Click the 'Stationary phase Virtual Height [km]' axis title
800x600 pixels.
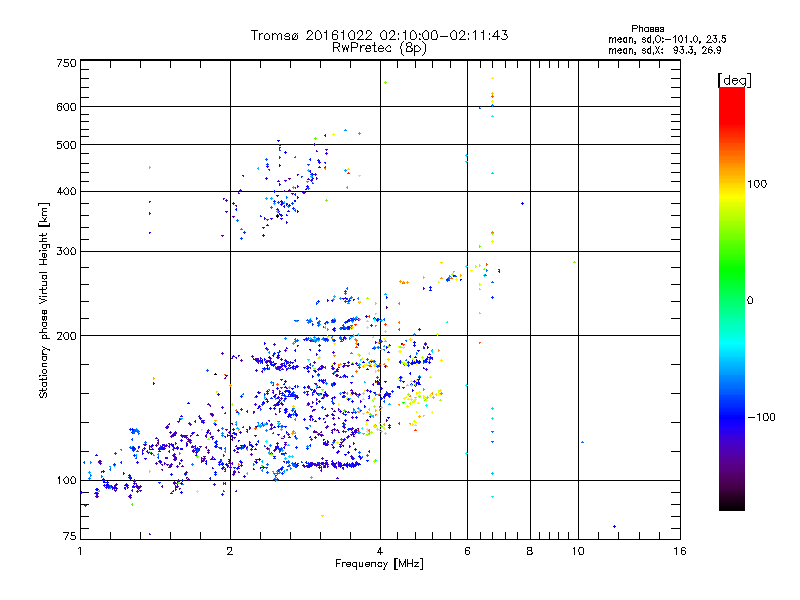(x=43, y=300)
